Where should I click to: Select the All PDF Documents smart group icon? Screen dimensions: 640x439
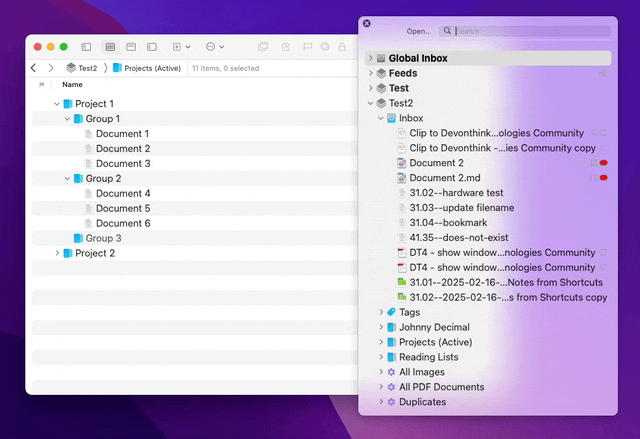coord(391,387)
